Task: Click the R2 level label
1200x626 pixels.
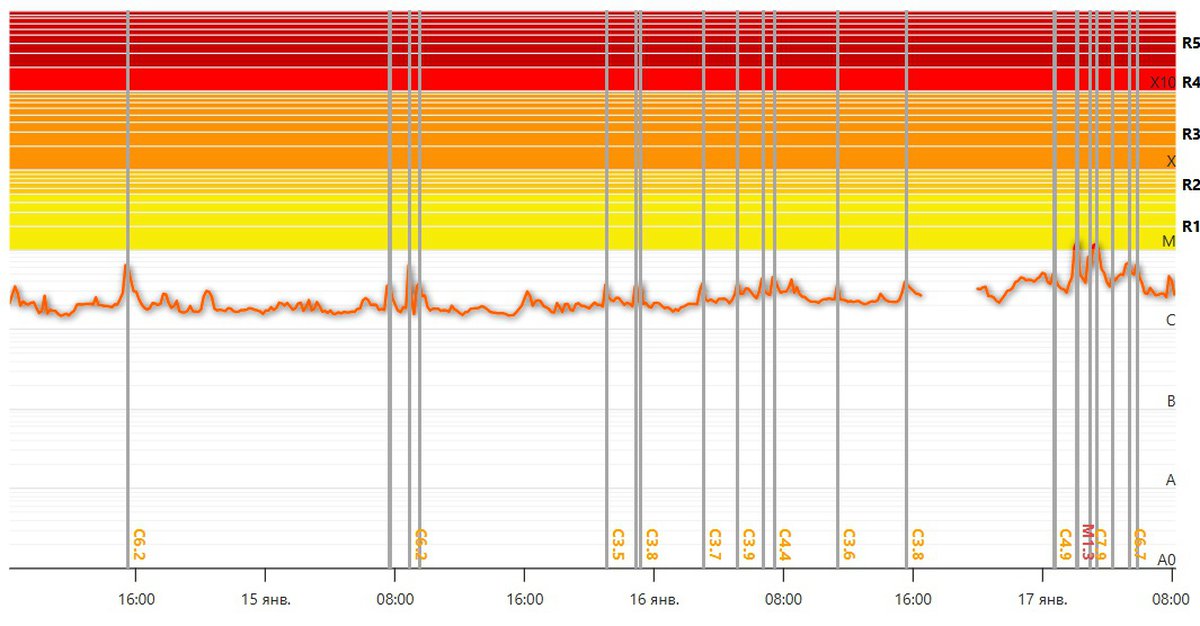Action: click(1190, 185)
